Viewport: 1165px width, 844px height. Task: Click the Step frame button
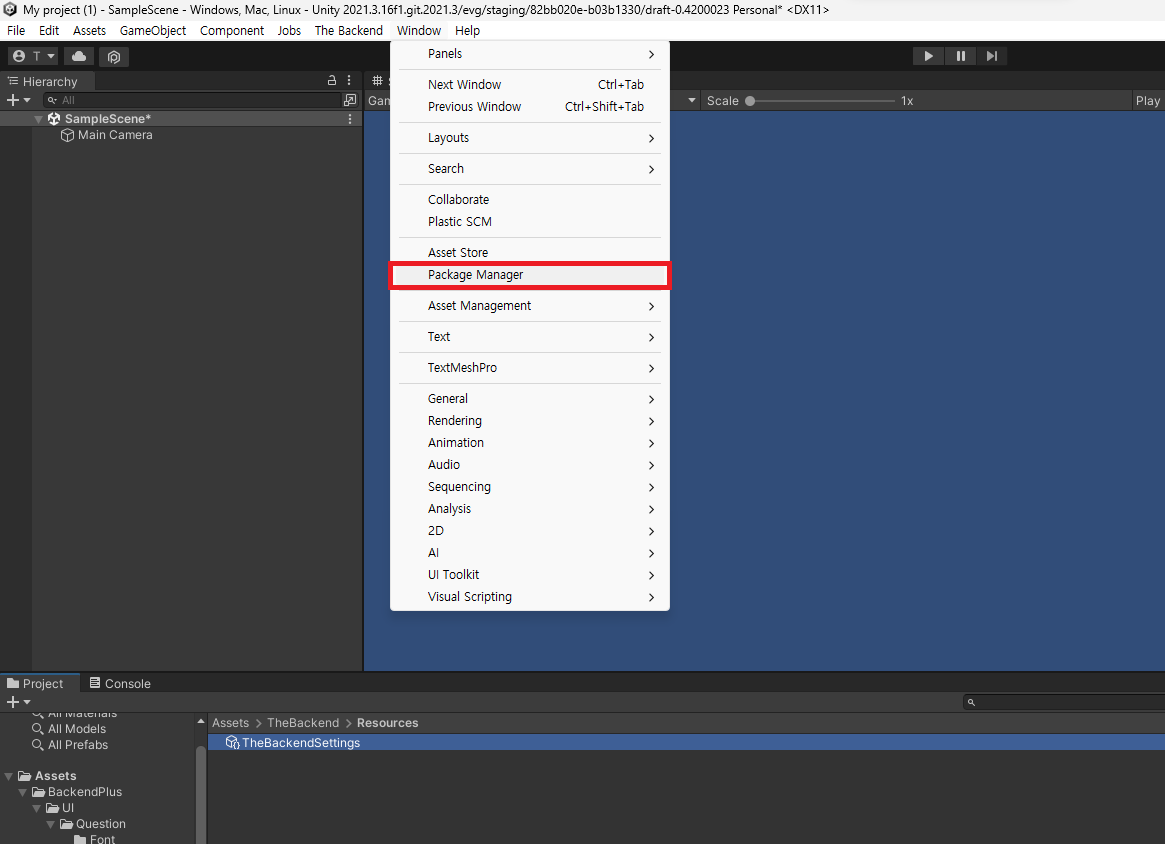[992, 56]
